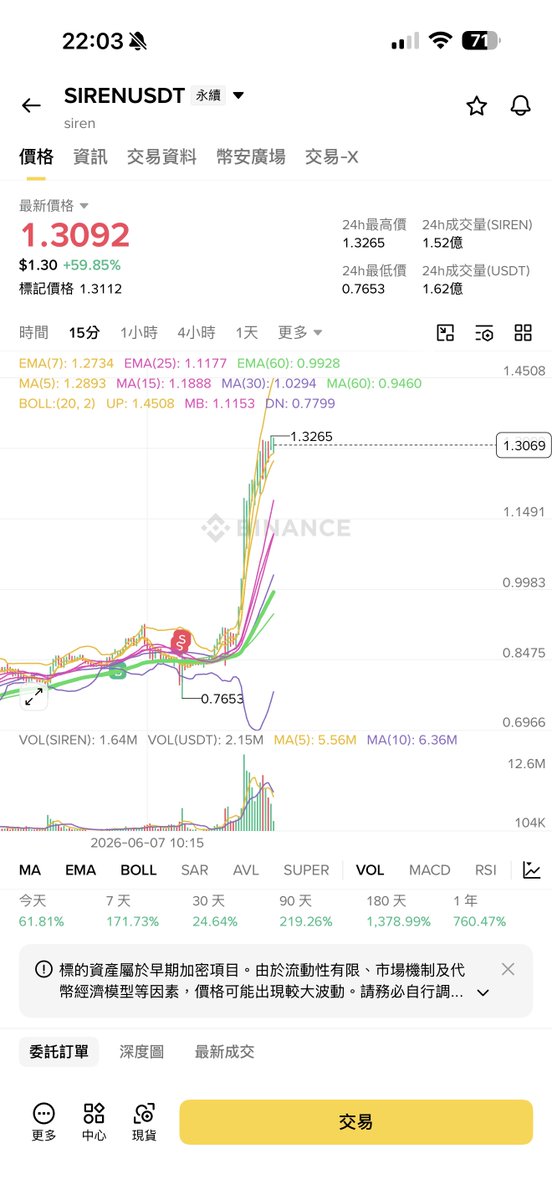Switch to the 資訊 tab
The width and height of the screenshot is (552, 1200).
(x=90, y=156)
